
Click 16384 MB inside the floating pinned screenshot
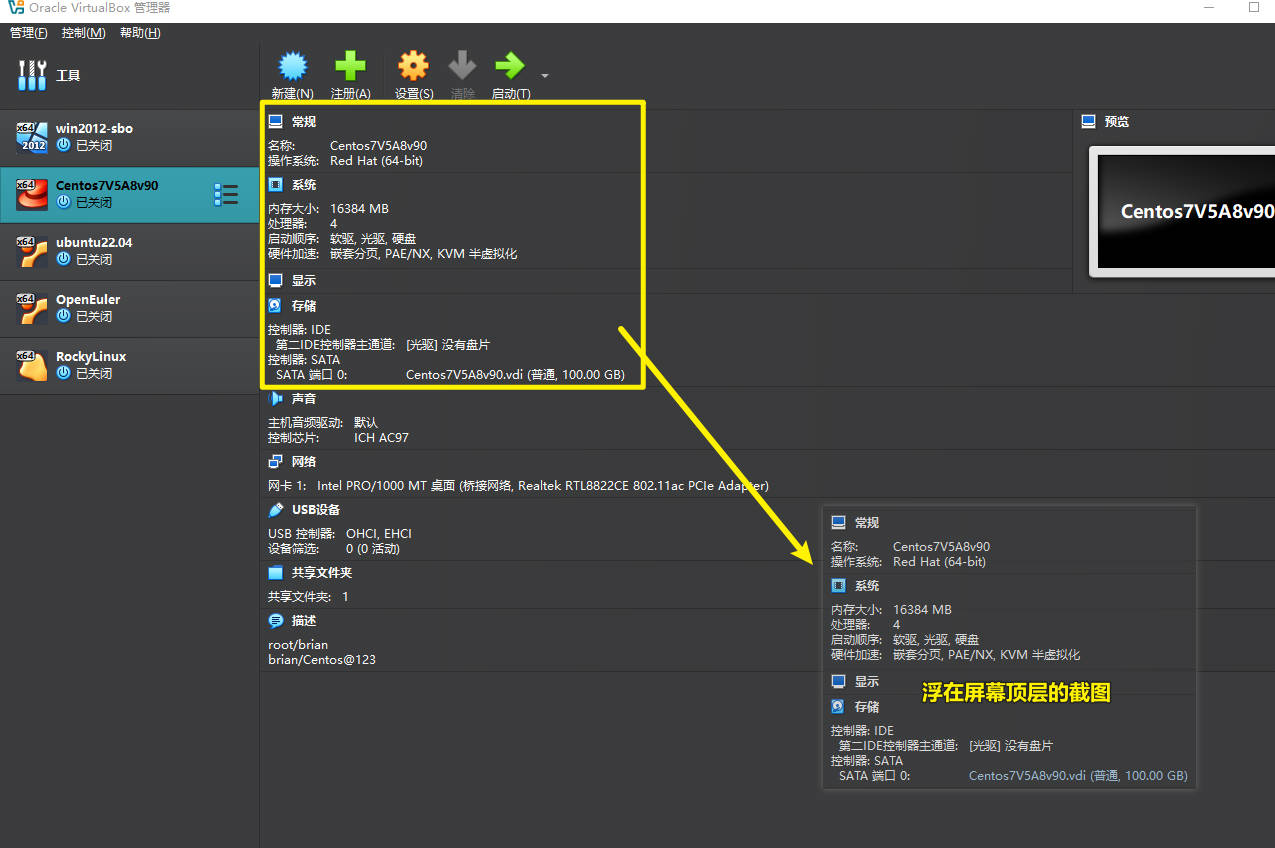[922, 610]
